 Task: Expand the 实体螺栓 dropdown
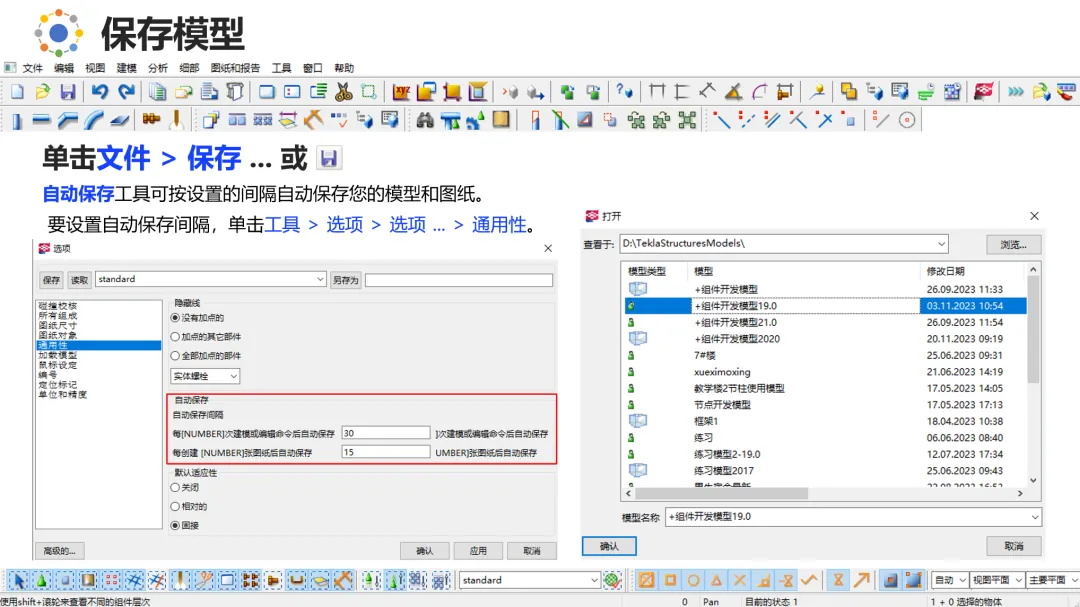(x=233, y=376)
